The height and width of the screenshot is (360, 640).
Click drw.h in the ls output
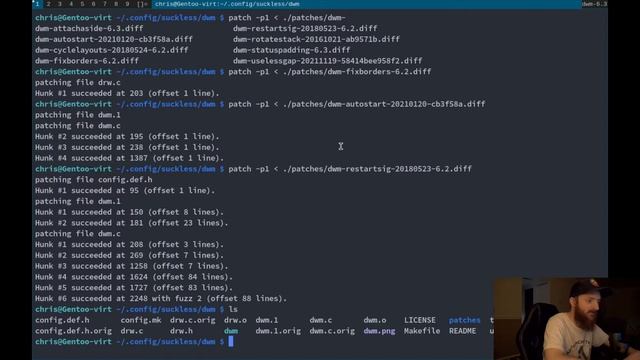181,331
